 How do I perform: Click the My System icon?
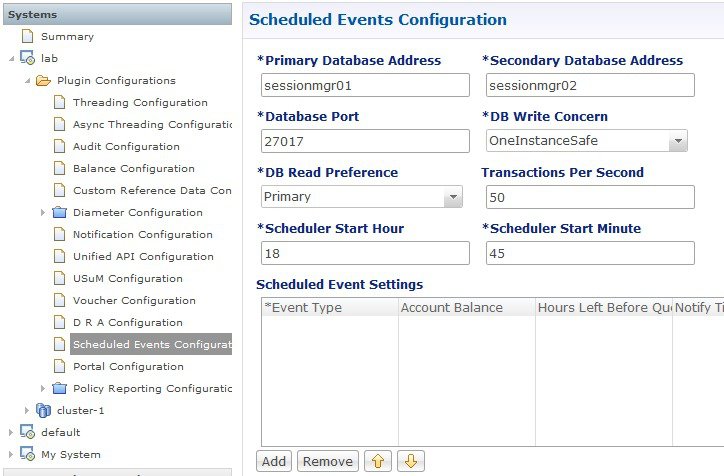click(27, 454)
